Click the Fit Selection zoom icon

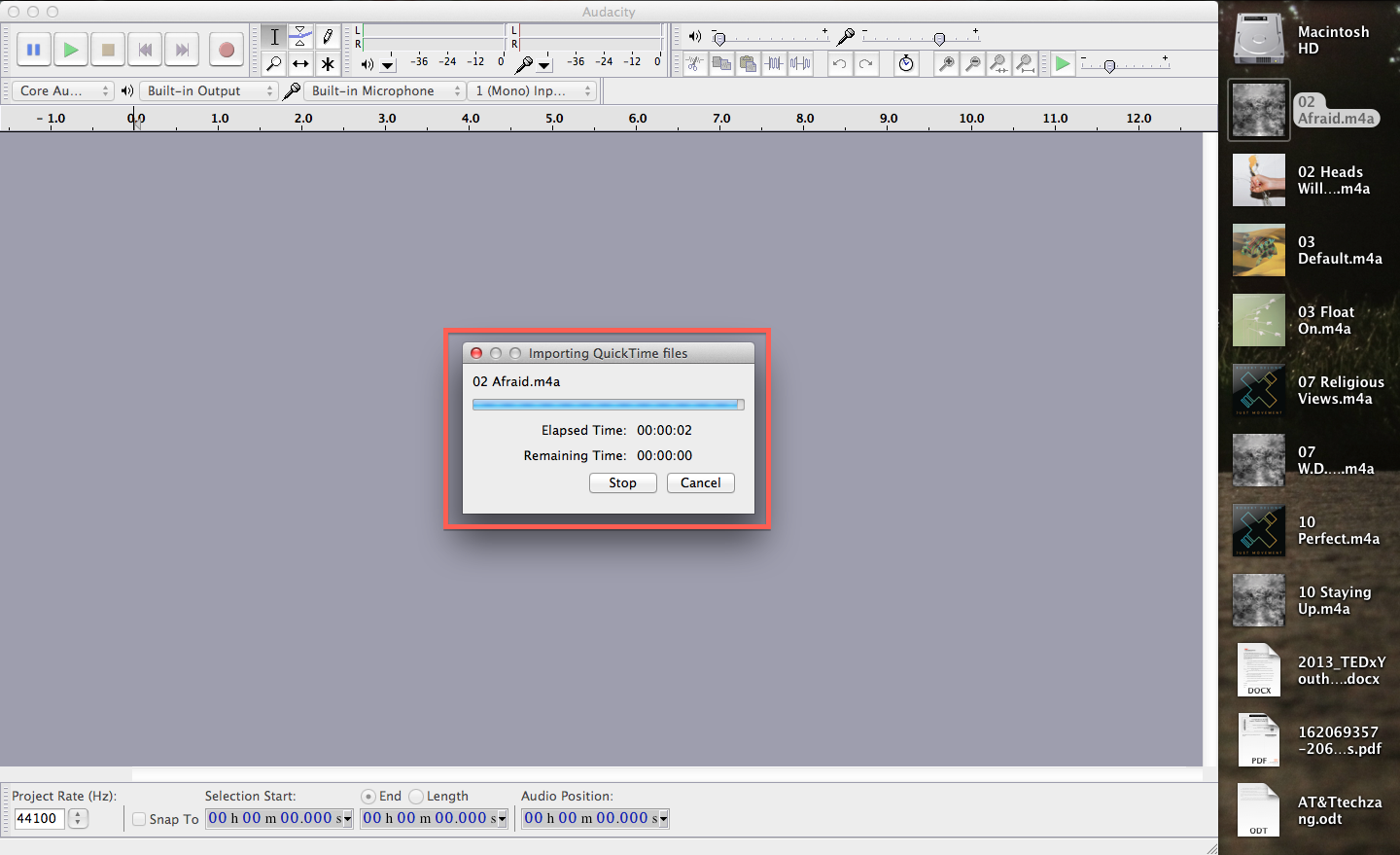pyautogui.click(x=998, y=64)
